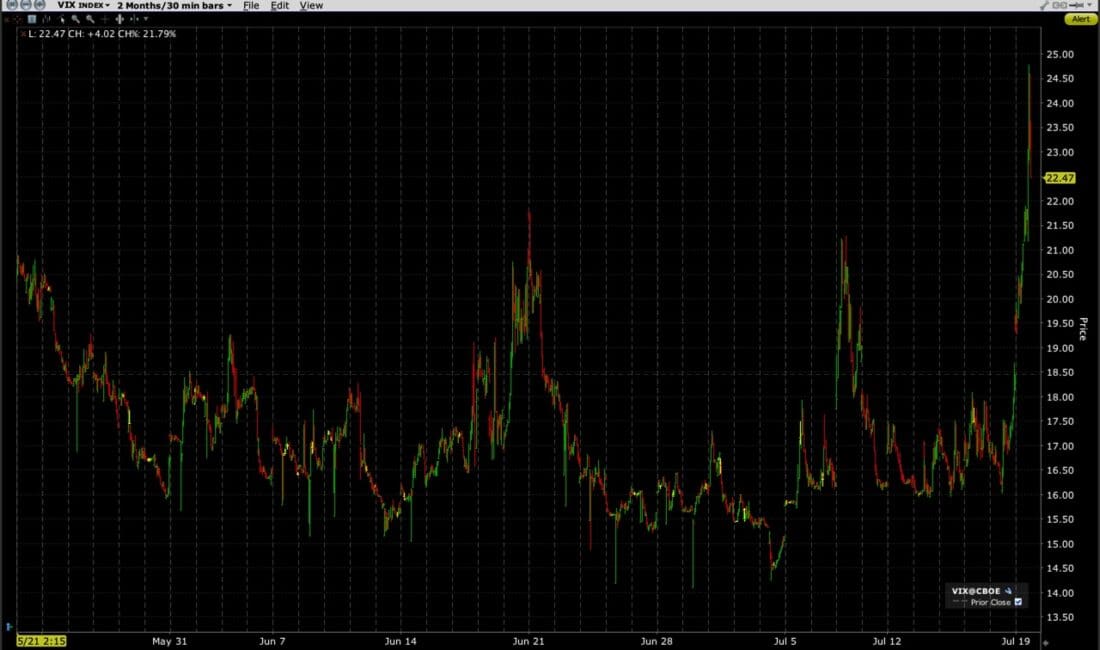Uncheck the Prior Close checkbox

pyautogui.click(x=1019, y=602)
